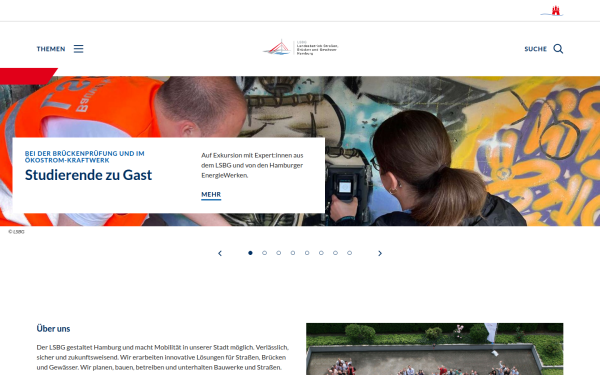
Task: Click the 'Der LSBG gestaltet Hamburg' paragraph
Action: coord(163,357)
